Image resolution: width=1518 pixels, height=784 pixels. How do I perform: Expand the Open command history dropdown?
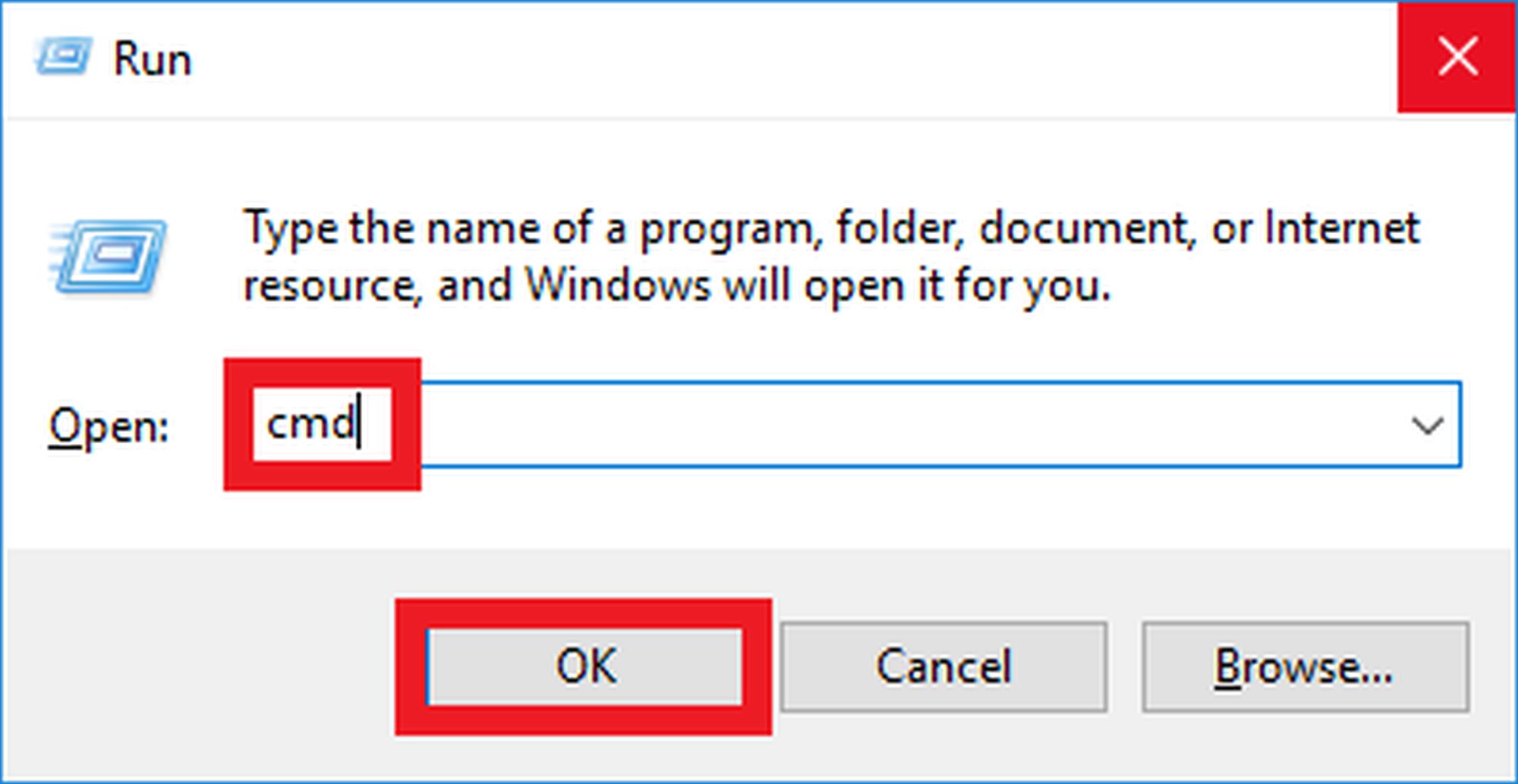[x=1427, y=426]
